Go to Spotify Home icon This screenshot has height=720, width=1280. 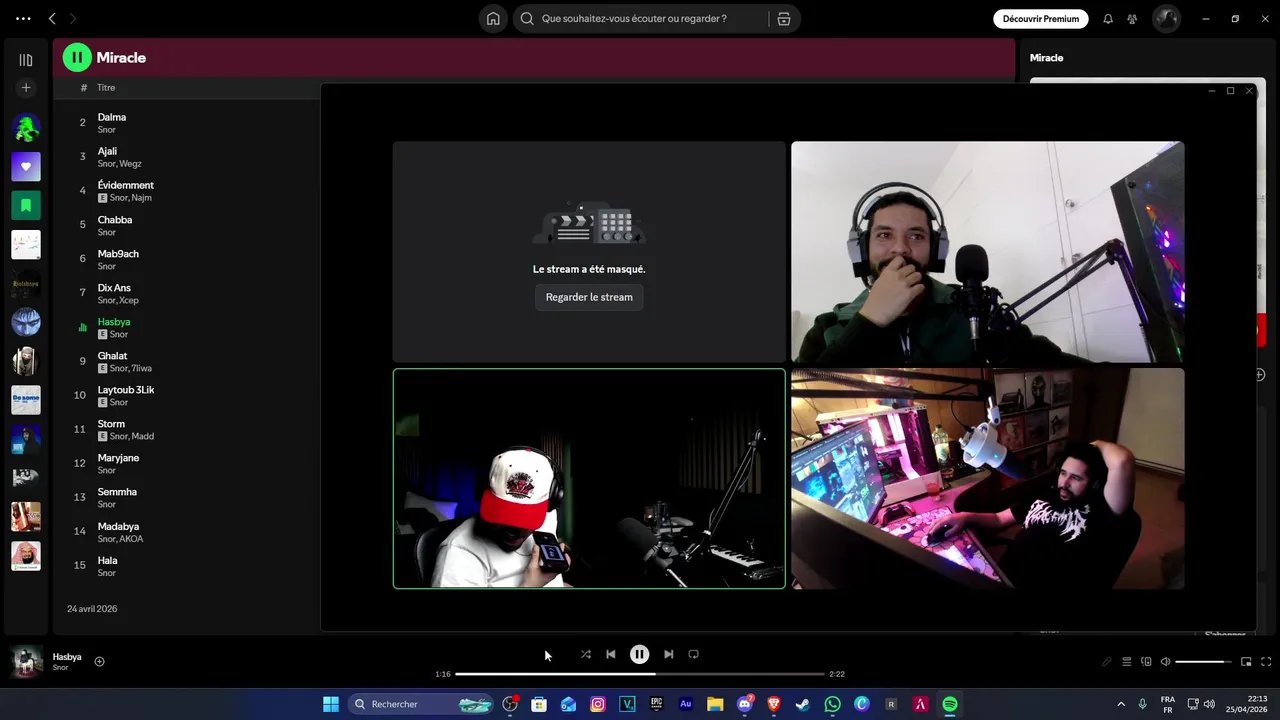(493, 19)
